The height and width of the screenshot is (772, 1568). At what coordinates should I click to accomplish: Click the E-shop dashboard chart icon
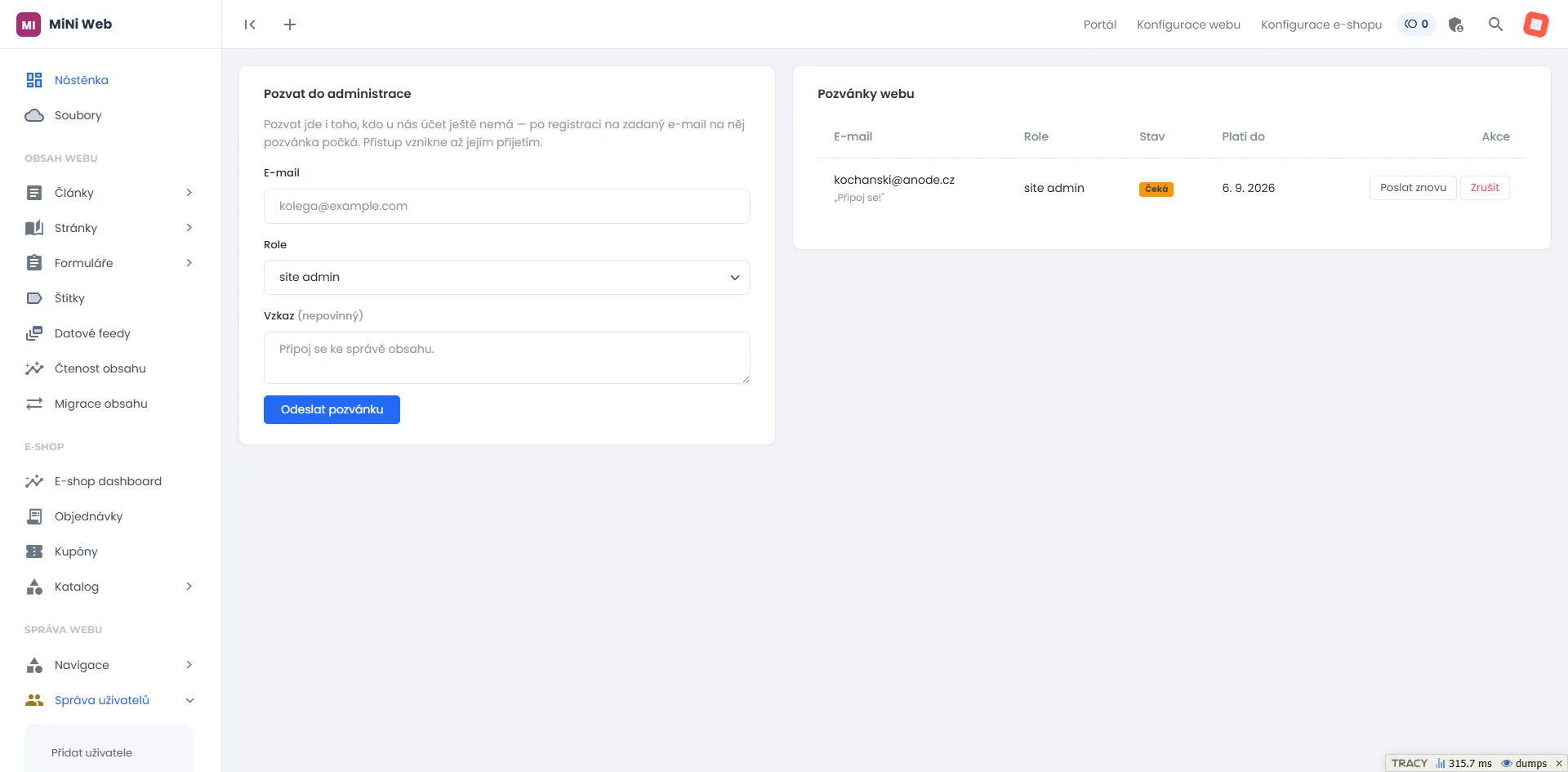[x=34, y=481]
